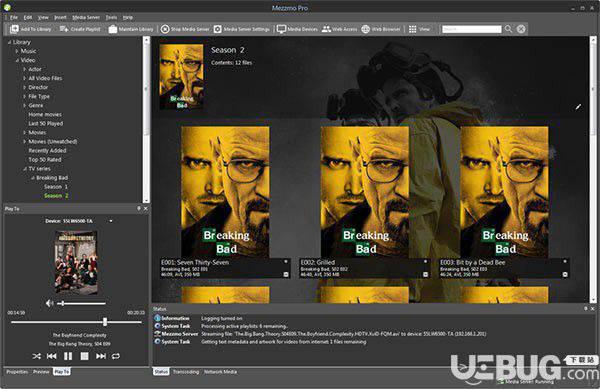Viewport: 600px width, 389px height.
Task: Select Season 1 in the tree
Action: point(56,187)
